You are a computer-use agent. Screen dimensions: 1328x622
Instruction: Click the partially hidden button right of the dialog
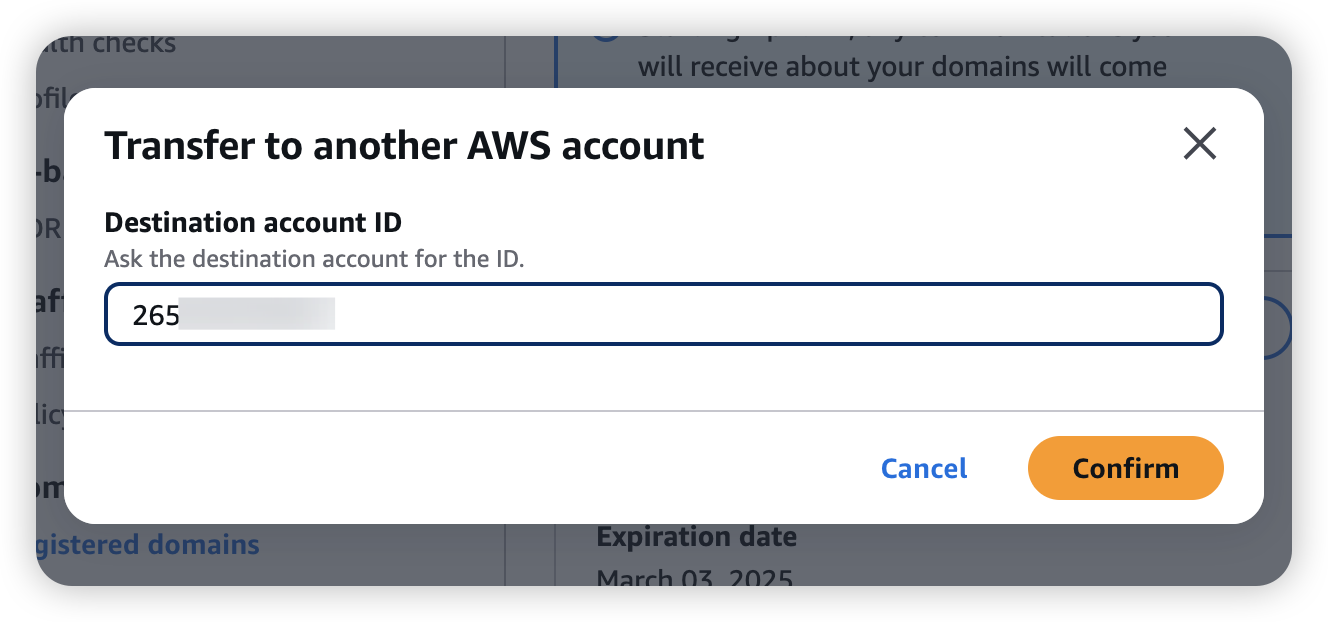point(1278,328)
